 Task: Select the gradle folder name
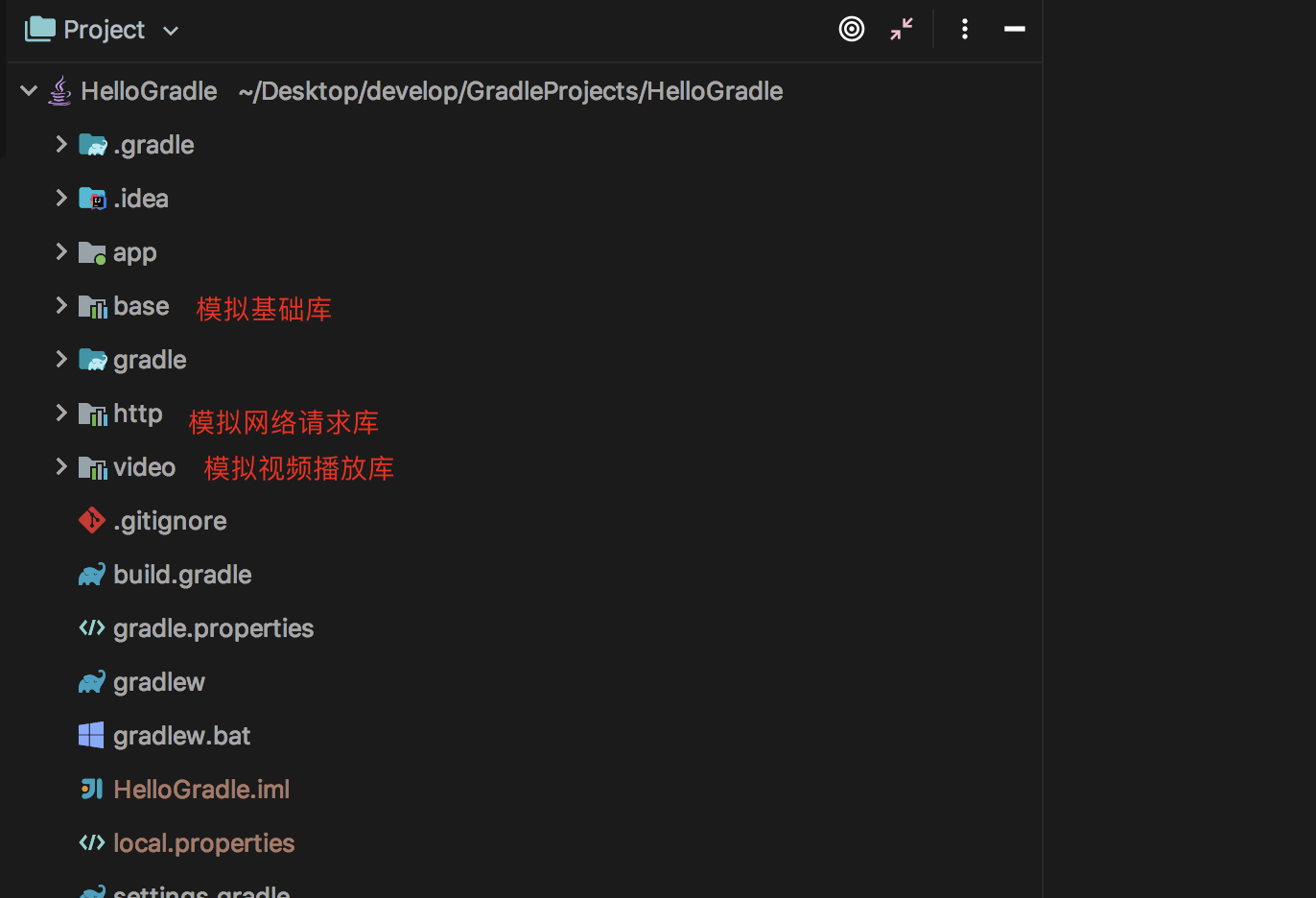pyautogui.click(x=150, y=360)
